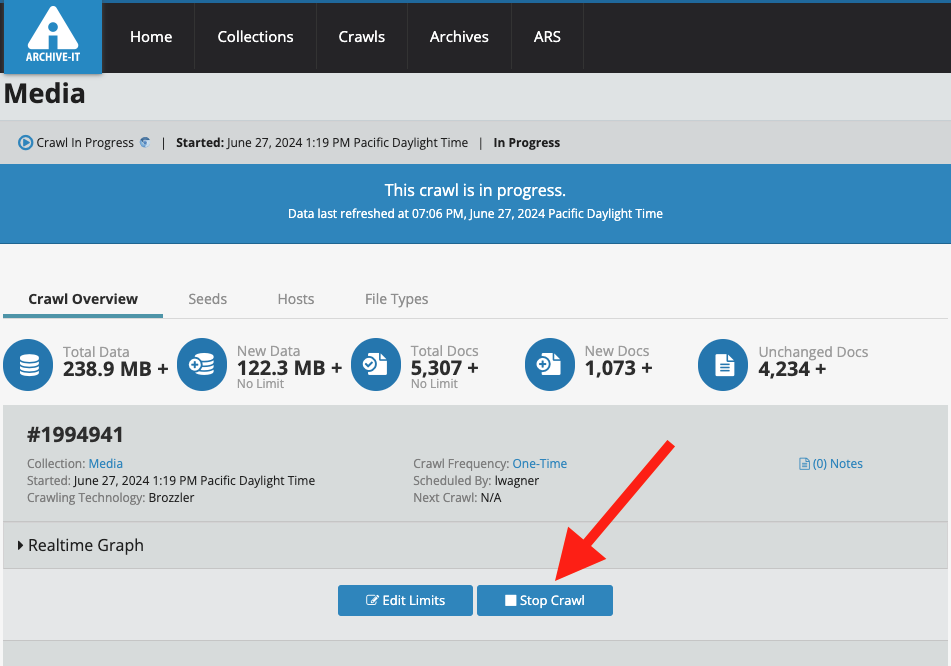The image size is (951, 666).
Task: Switch to the Seeds tab
Action: (207, 299)
